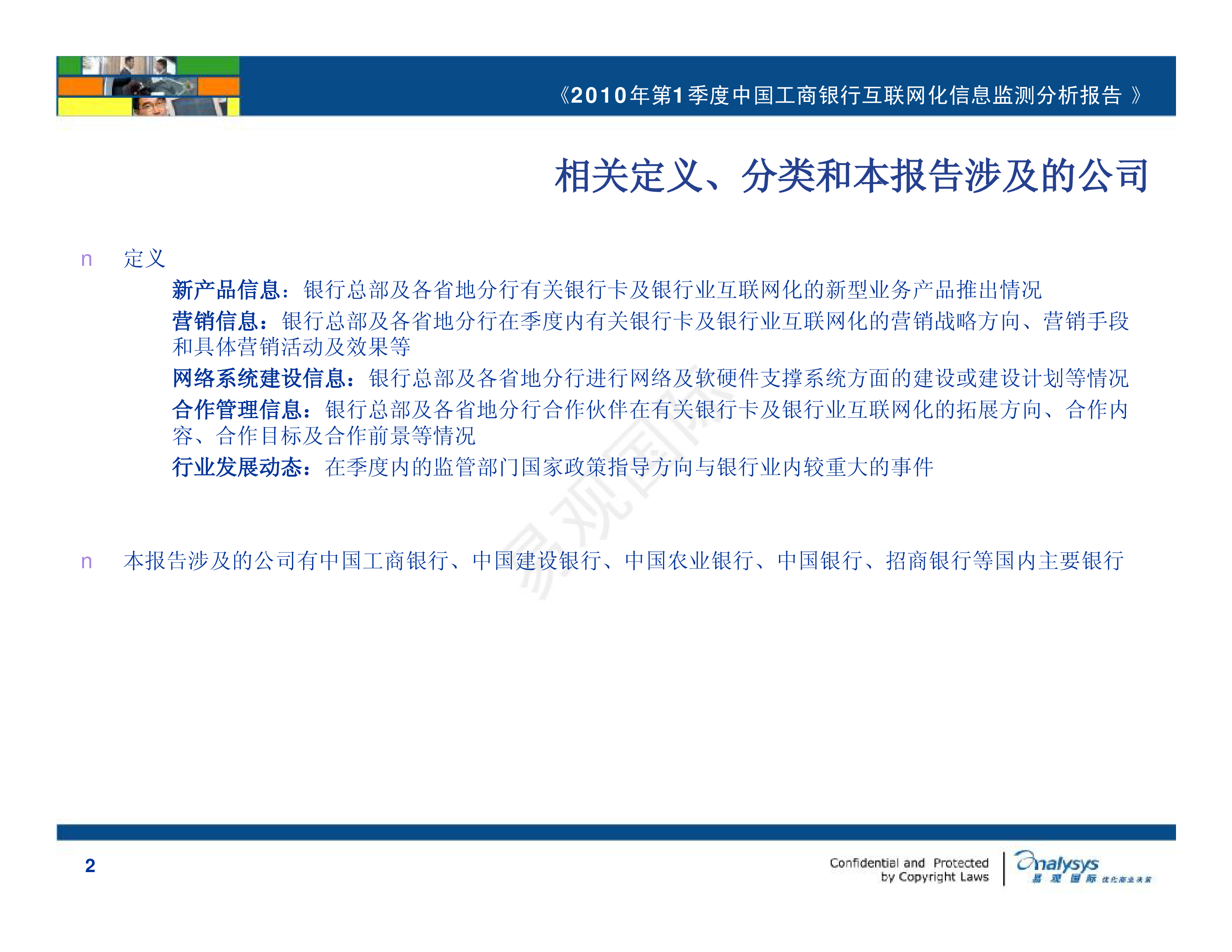Click the header photo collage image

[148, 86]
